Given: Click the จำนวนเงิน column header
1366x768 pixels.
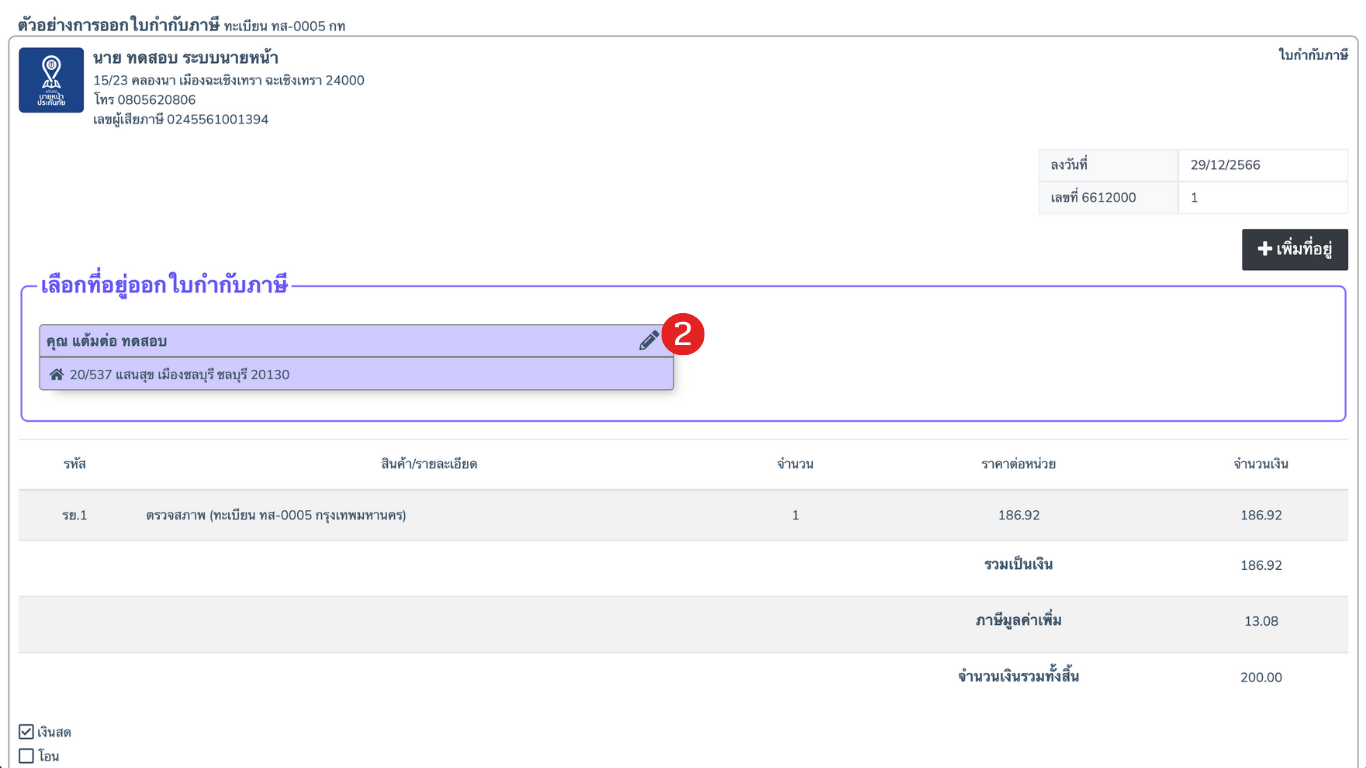Looking at the screenshot, I should click(1261, 464).
